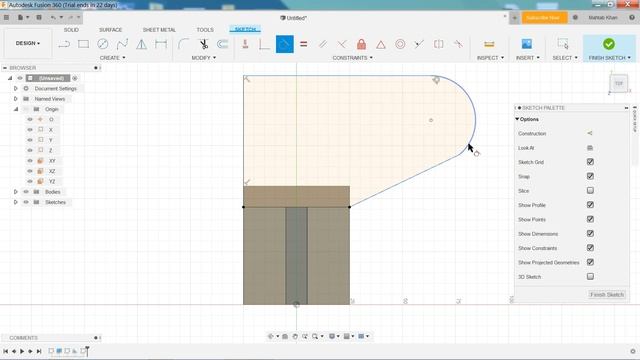The height and width of the screenshot is (360, 640).
Task: Switch to the SURFACE tab
Action: coord(110,30)
